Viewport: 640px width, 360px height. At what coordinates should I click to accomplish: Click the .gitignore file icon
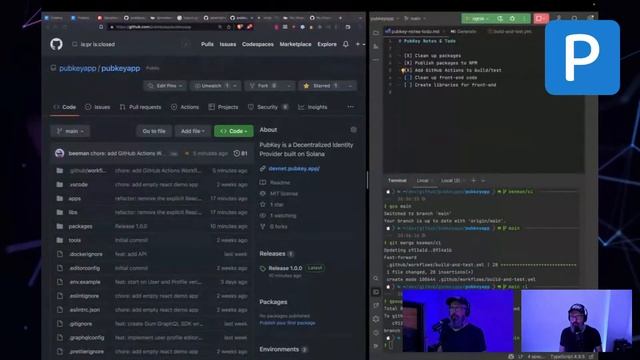coord(60,324)
